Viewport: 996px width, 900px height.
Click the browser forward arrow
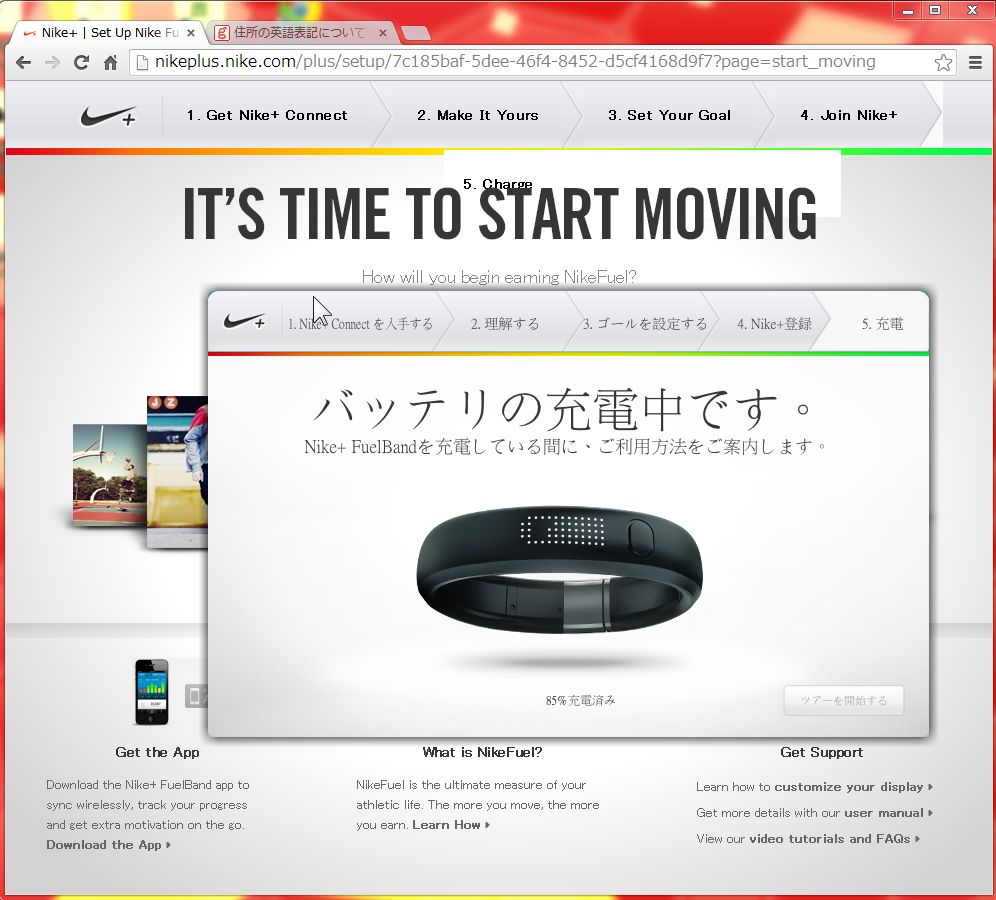click(53, 62)
